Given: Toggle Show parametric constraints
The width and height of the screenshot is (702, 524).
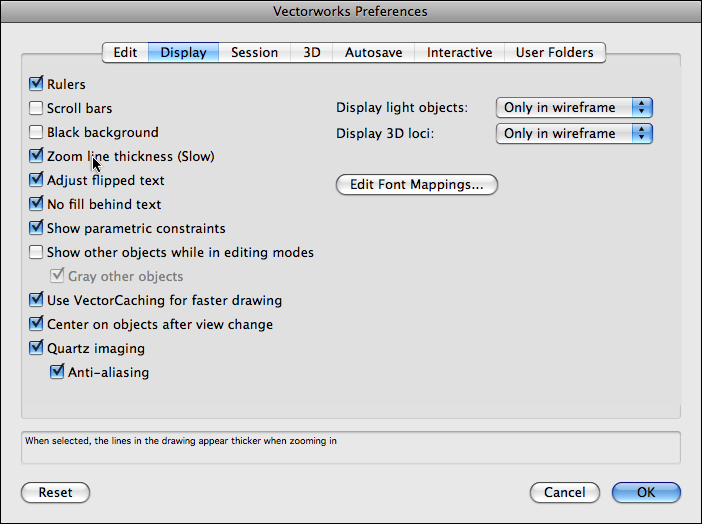Looking at the screenshot, I should [x=37, y=229].
